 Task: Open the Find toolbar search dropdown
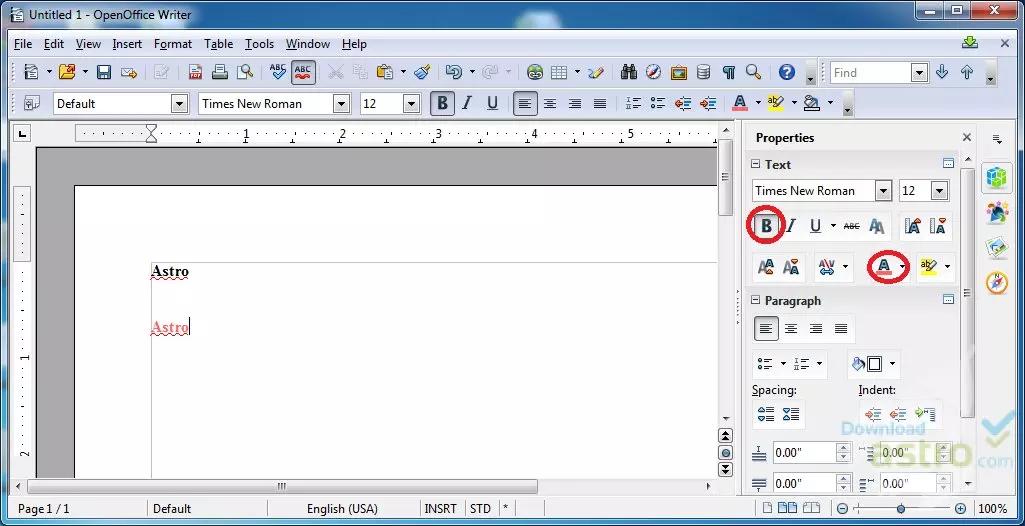(x=919, y=72)
